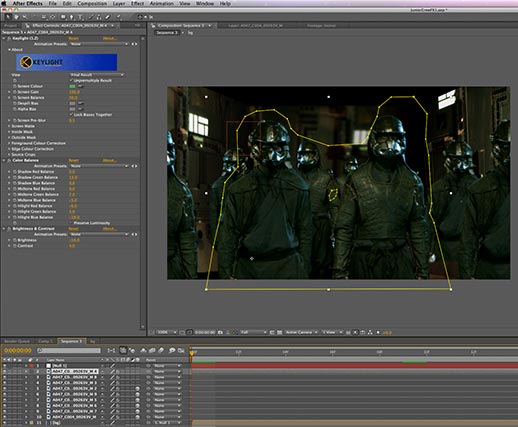518x427 pixels.
Task: Open the Animation menu
Action: pos(162,3)
